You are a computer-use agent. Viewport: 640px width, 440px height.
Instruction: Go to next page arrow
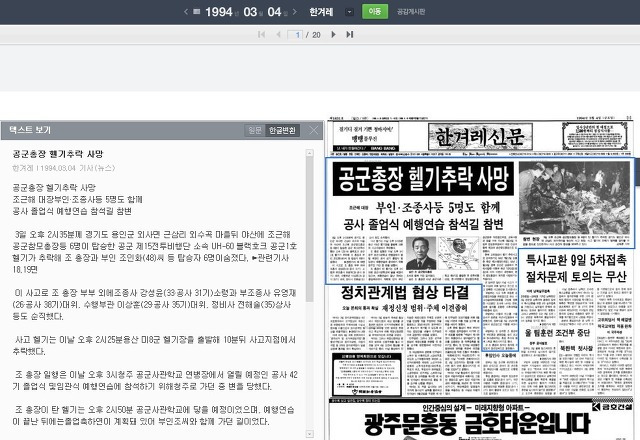click(x=333, y=35)
